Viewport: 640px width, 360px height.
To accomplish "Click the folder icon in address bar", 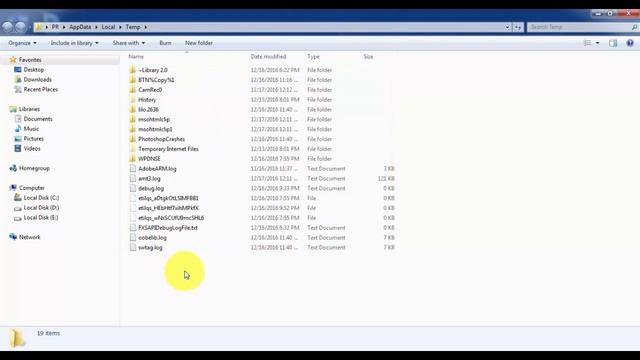I will pyautogui.click(x=38, y=27).
